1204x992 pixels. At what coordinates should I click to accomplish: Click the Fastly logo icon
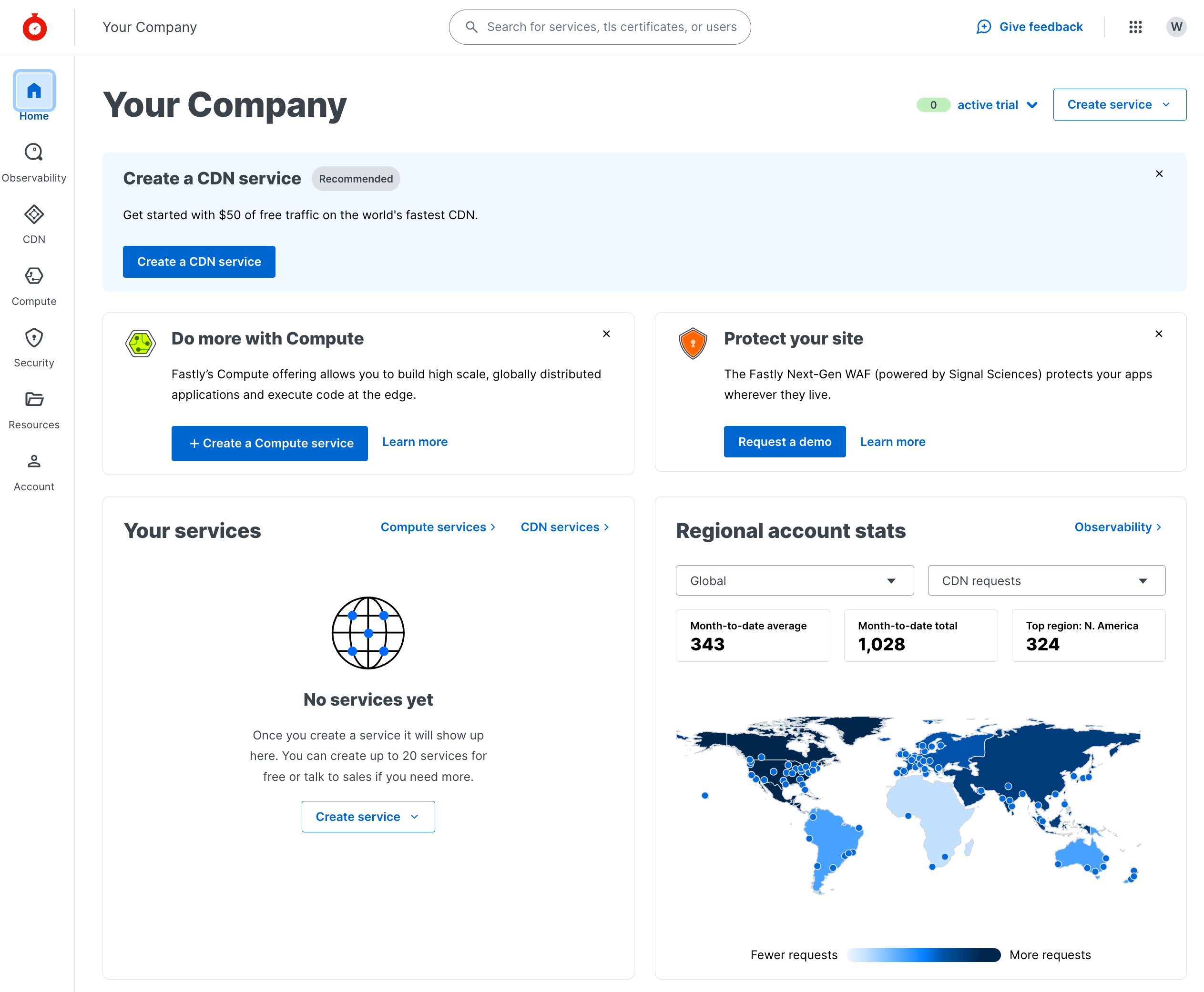point(34,28)
